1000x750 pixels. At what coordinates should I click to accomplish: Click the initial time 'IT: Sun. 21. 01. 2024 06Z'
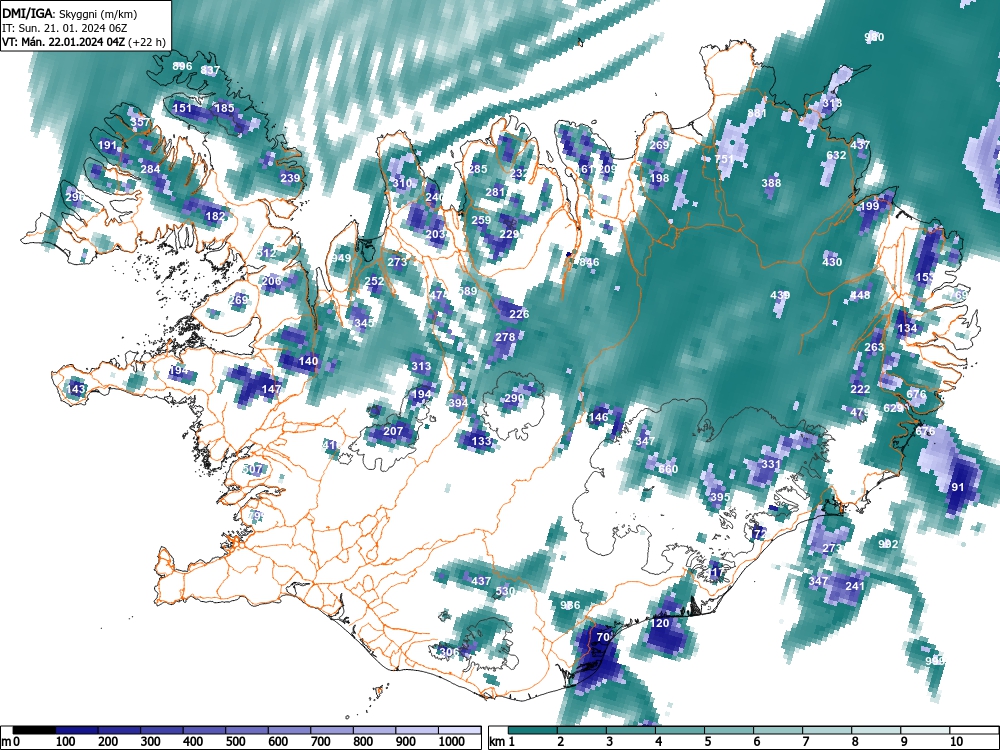coord(65,28)
